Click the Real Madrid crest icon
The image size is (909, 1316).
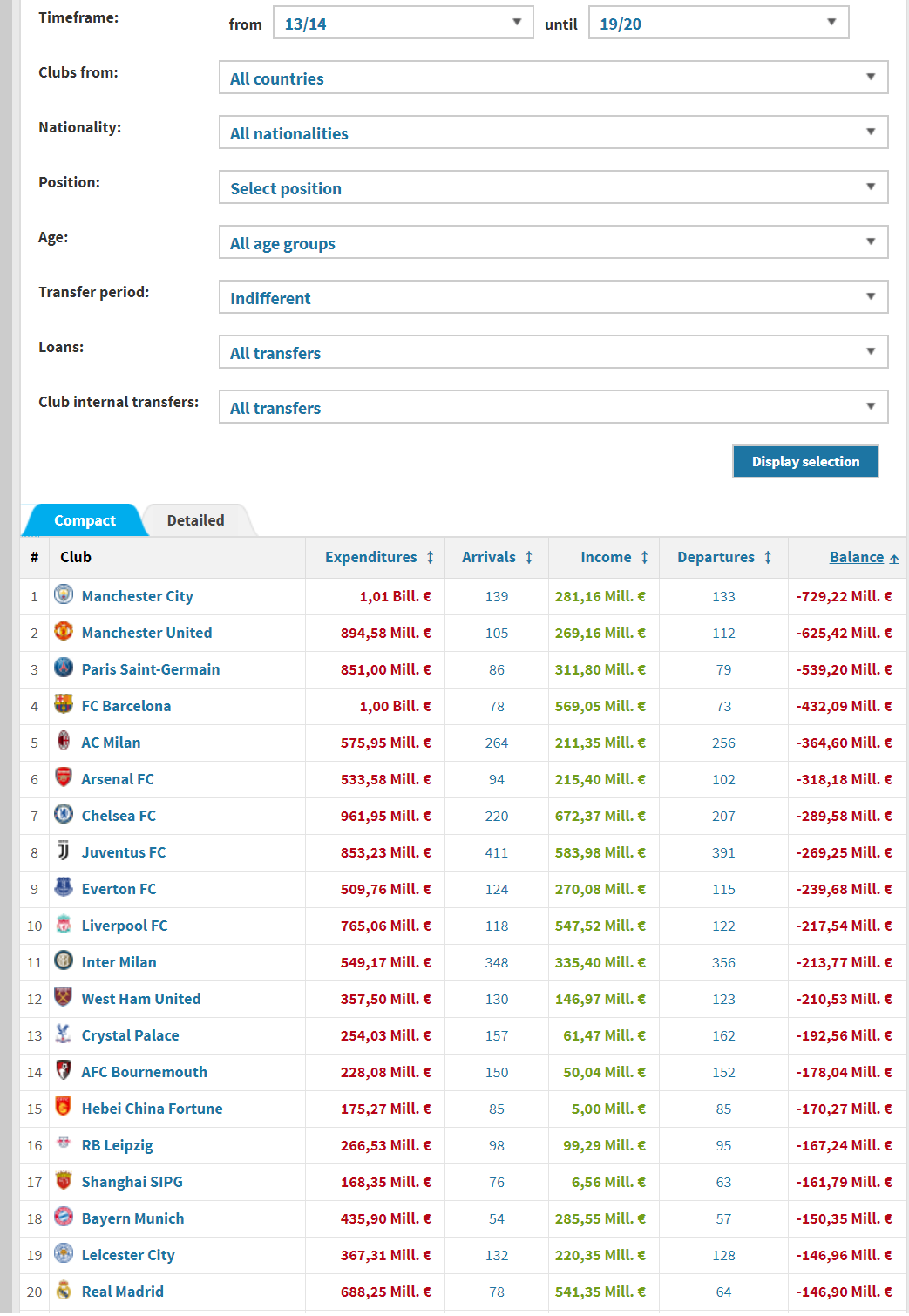[x=64, y=1290]
